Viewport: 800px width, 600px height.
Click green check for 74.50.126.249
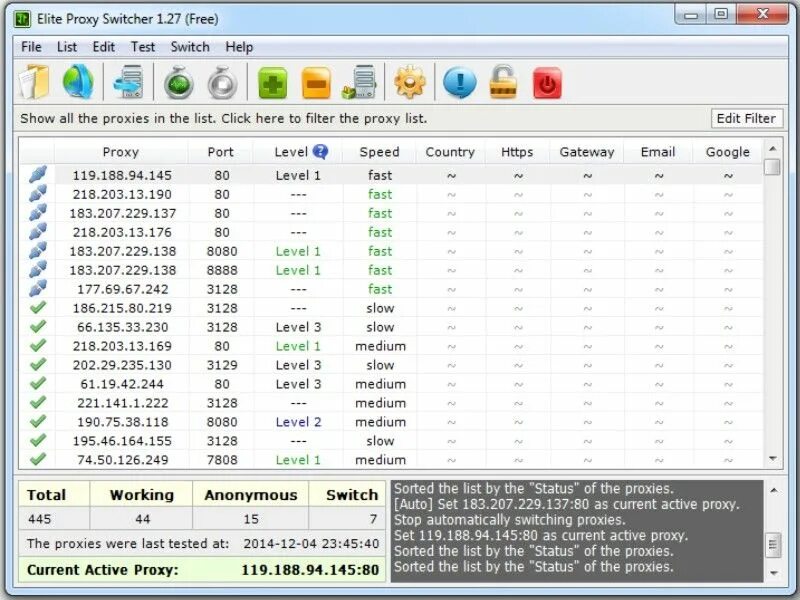click(38, 459)
